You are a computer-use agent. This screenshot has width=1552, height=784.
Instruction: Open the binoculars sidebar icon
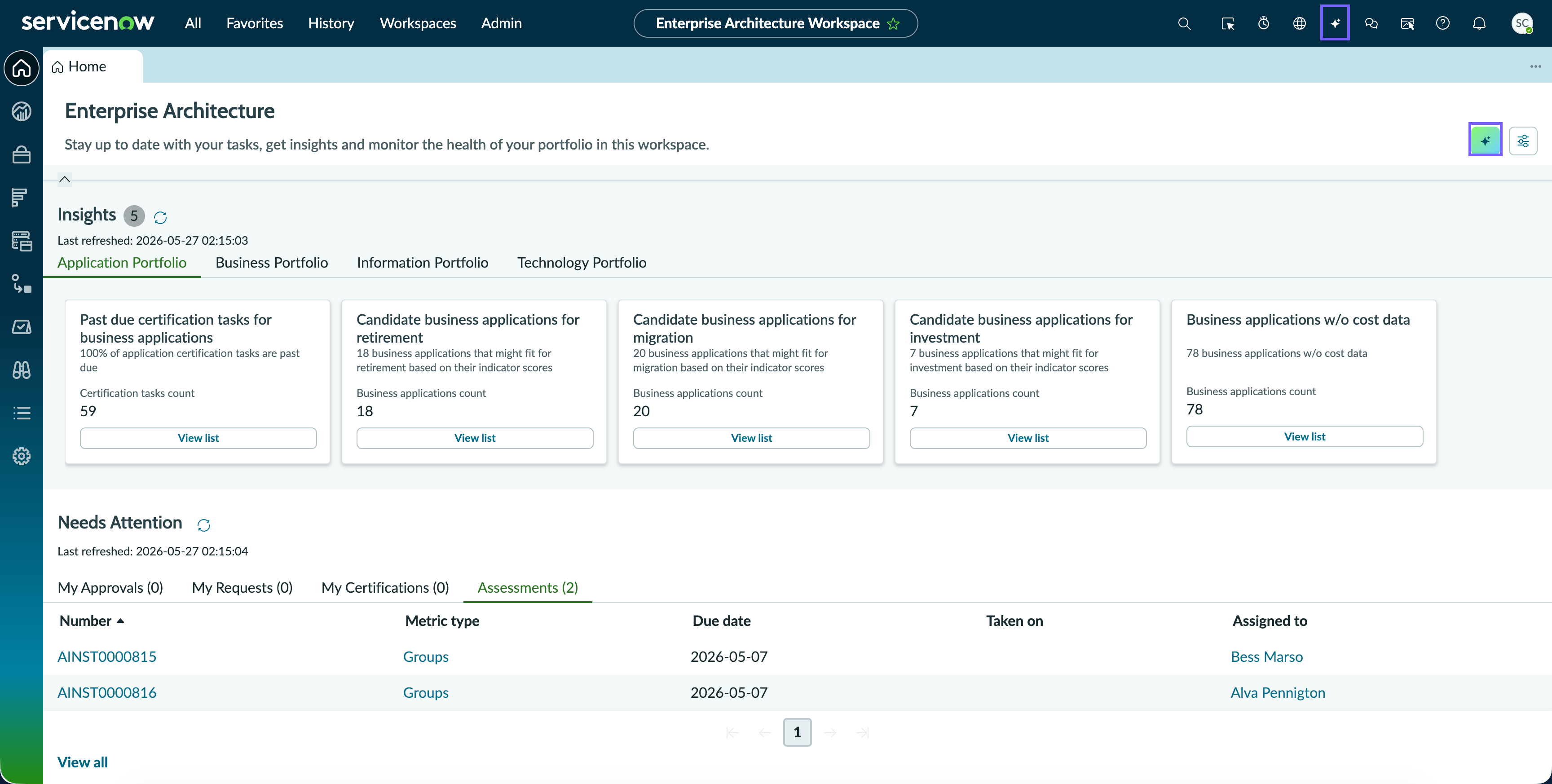(x=22, y=370)
